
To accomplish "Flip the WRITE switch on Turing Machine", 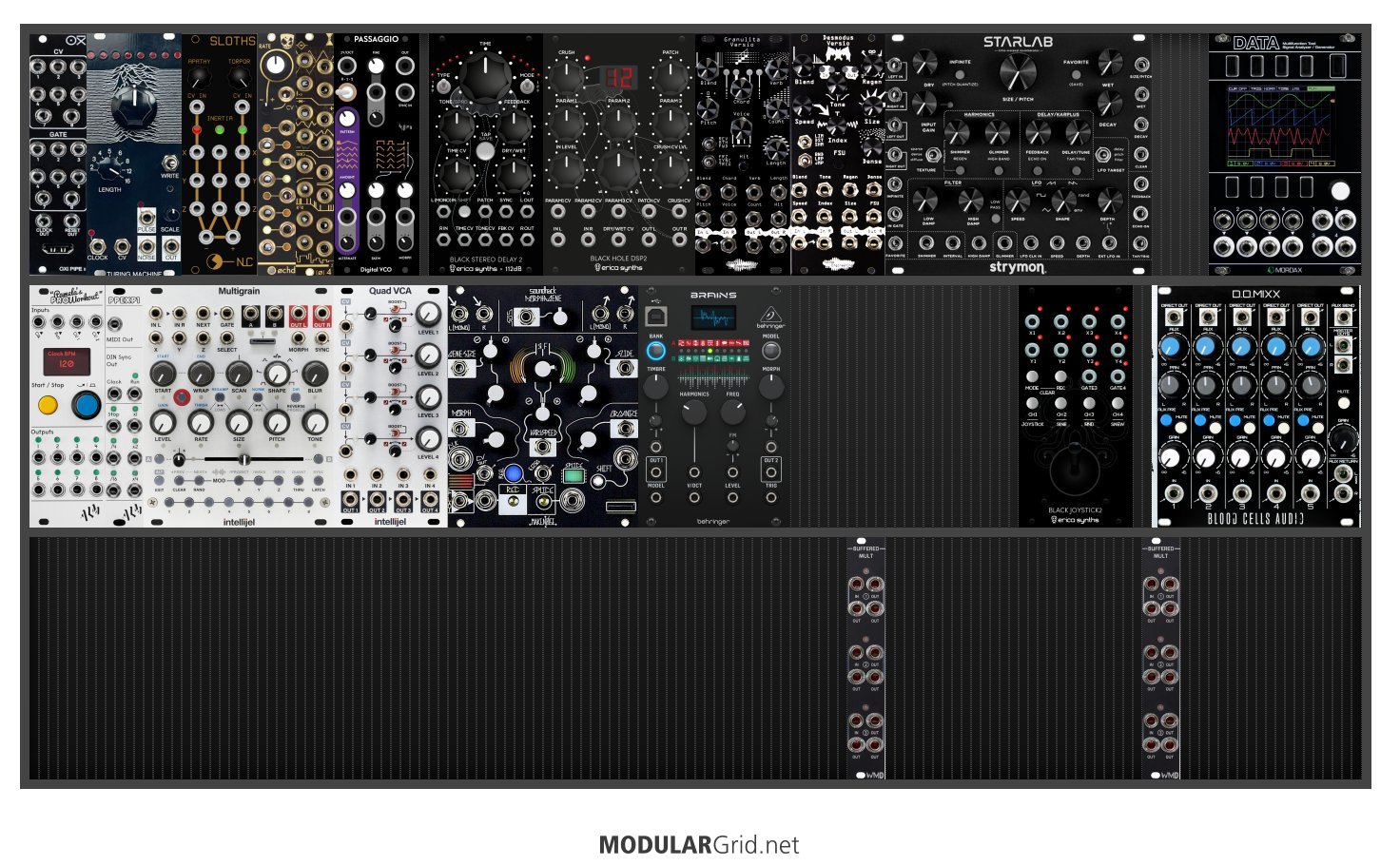I will tap(170, 162).
